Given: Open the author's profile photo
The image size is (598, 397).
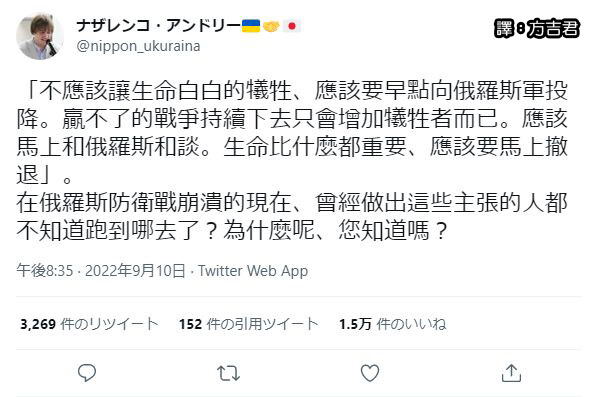Looking at the screenshot, I should tap(40, 36).
